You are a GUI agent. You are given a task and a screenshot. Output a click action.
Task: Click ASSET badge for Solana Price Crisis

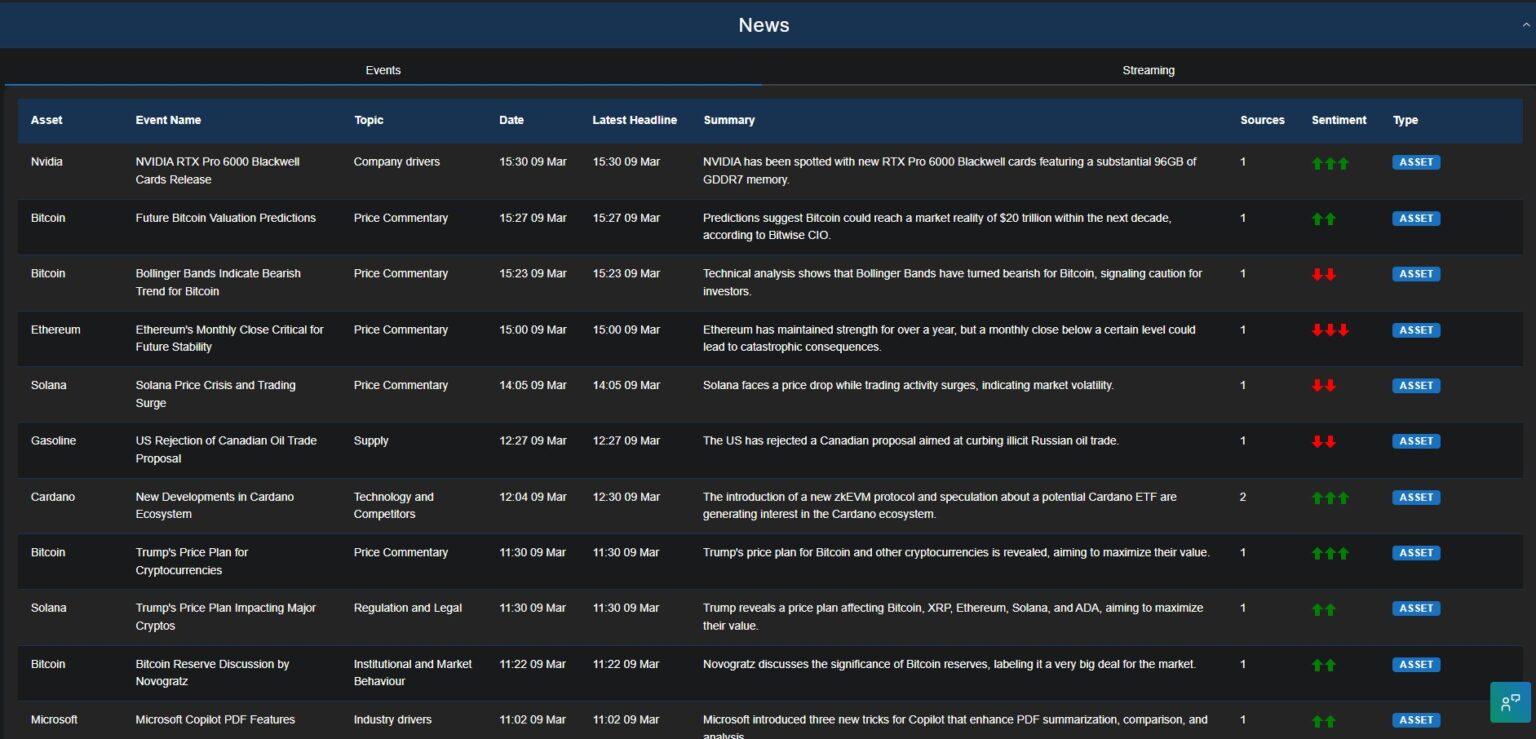(1416, 385)
